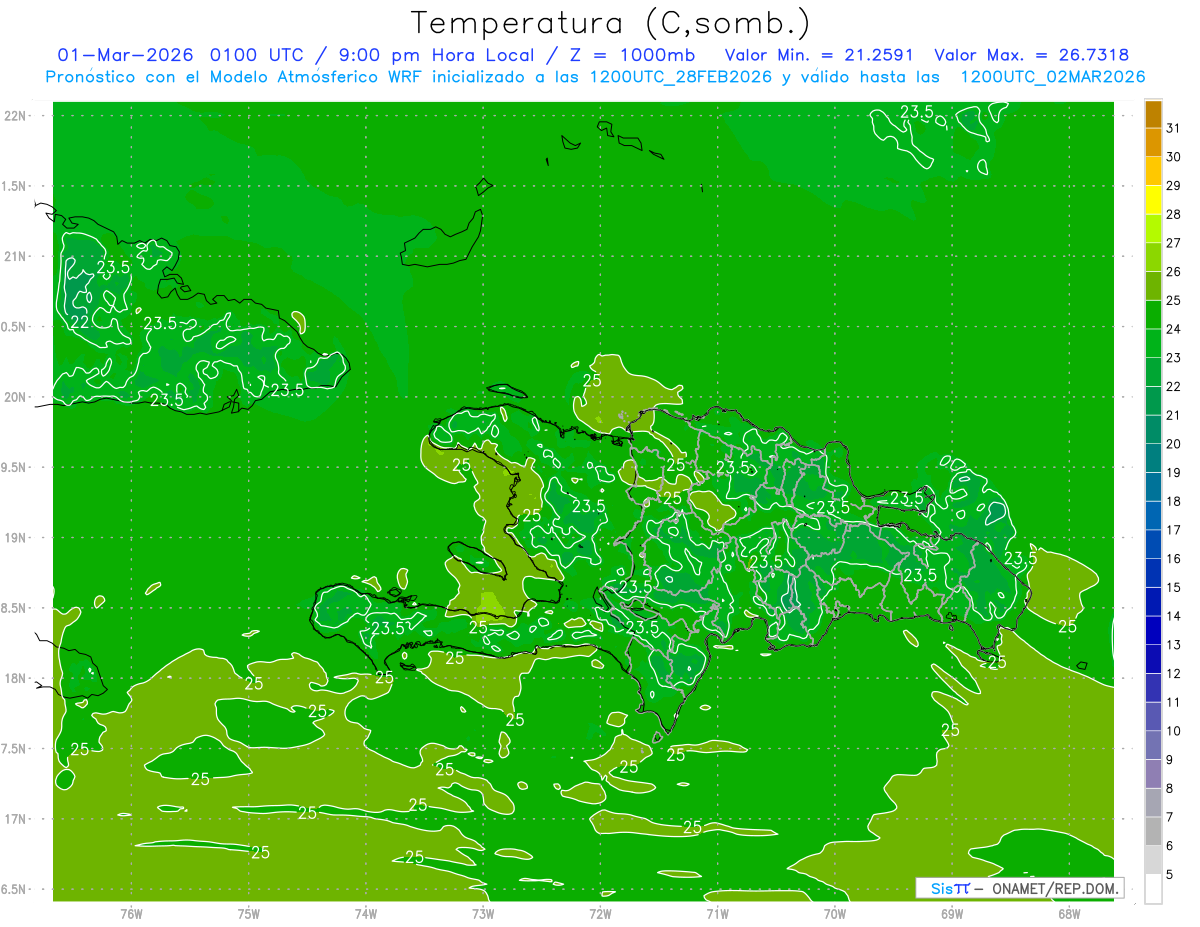
Task: Click the "SisTT – ONAMET/REP.DOM." credit box
Action: coord(1019,888)
